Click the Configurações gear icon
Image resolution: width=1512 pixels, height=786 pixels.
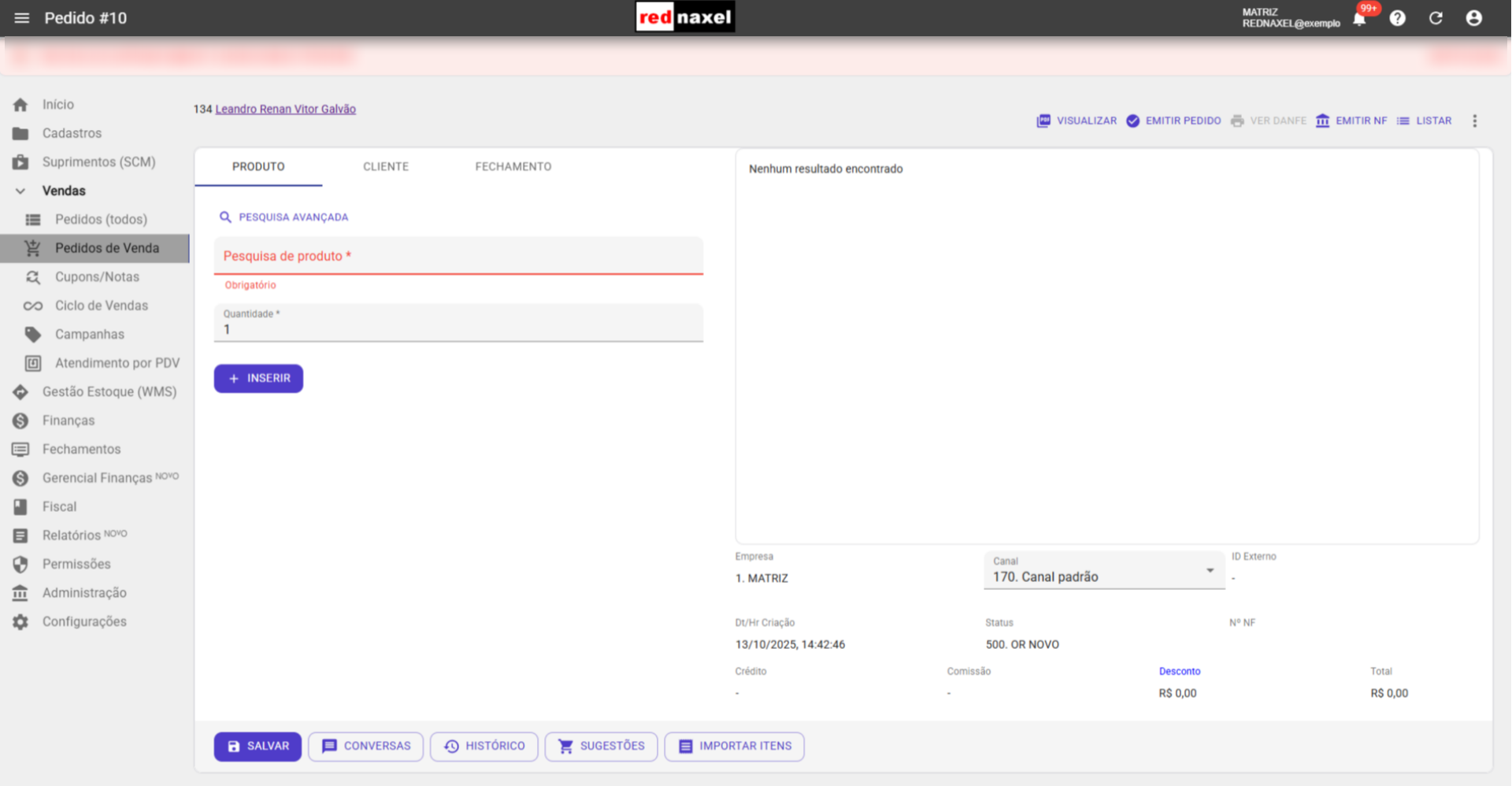tap(20, 622)
